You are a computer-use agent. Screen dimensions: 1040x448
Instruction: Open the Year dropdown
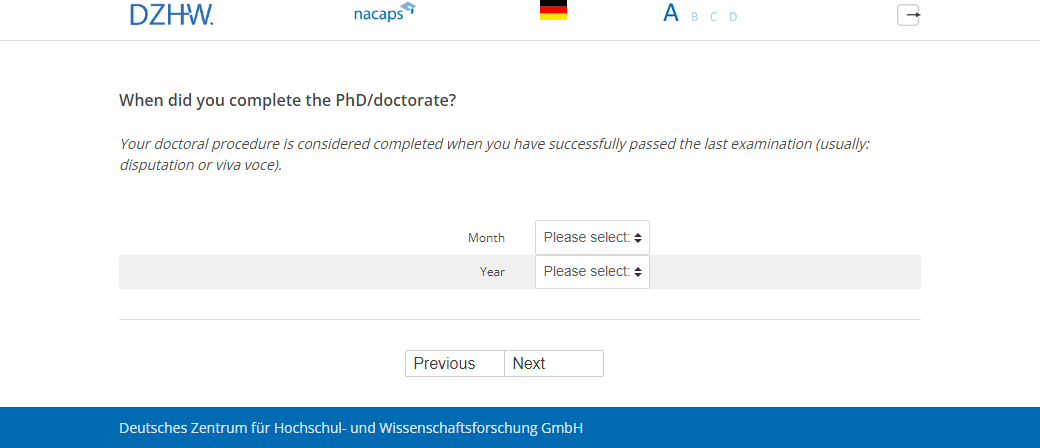click(x=592, y=272)
